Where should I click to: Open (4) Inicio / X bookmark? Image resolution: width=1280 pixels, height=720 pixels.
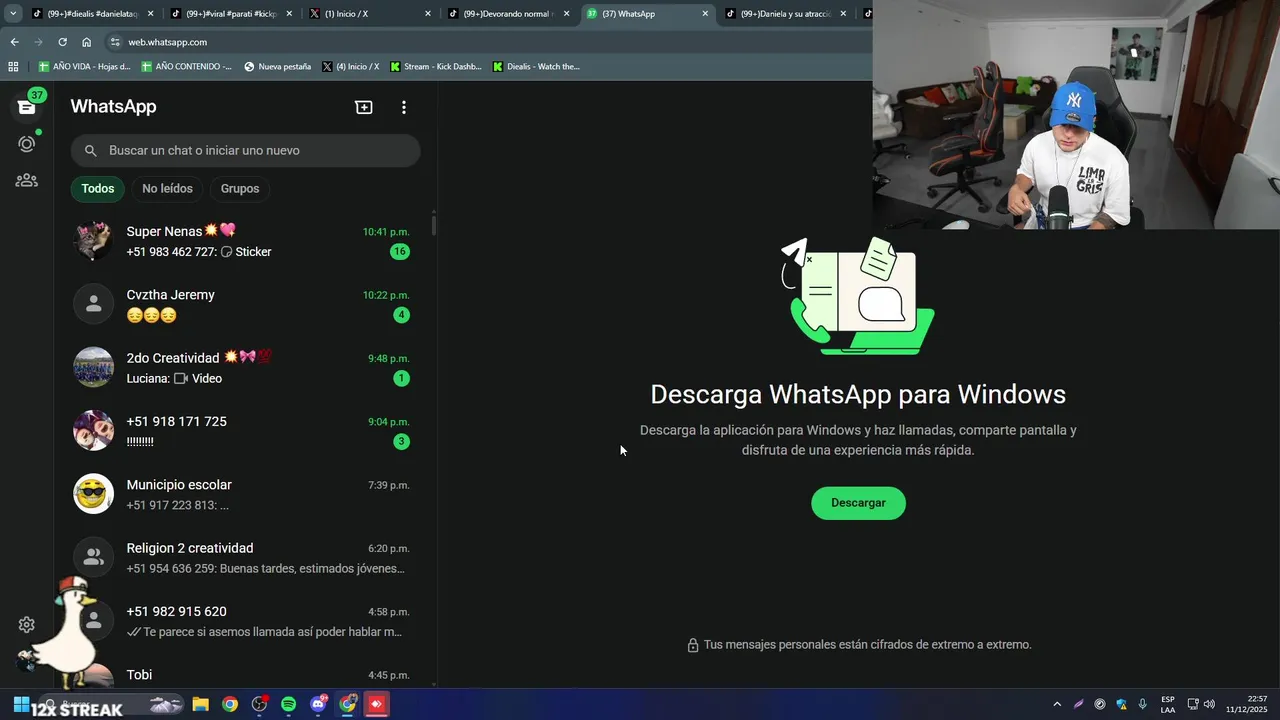pos(351,66)
